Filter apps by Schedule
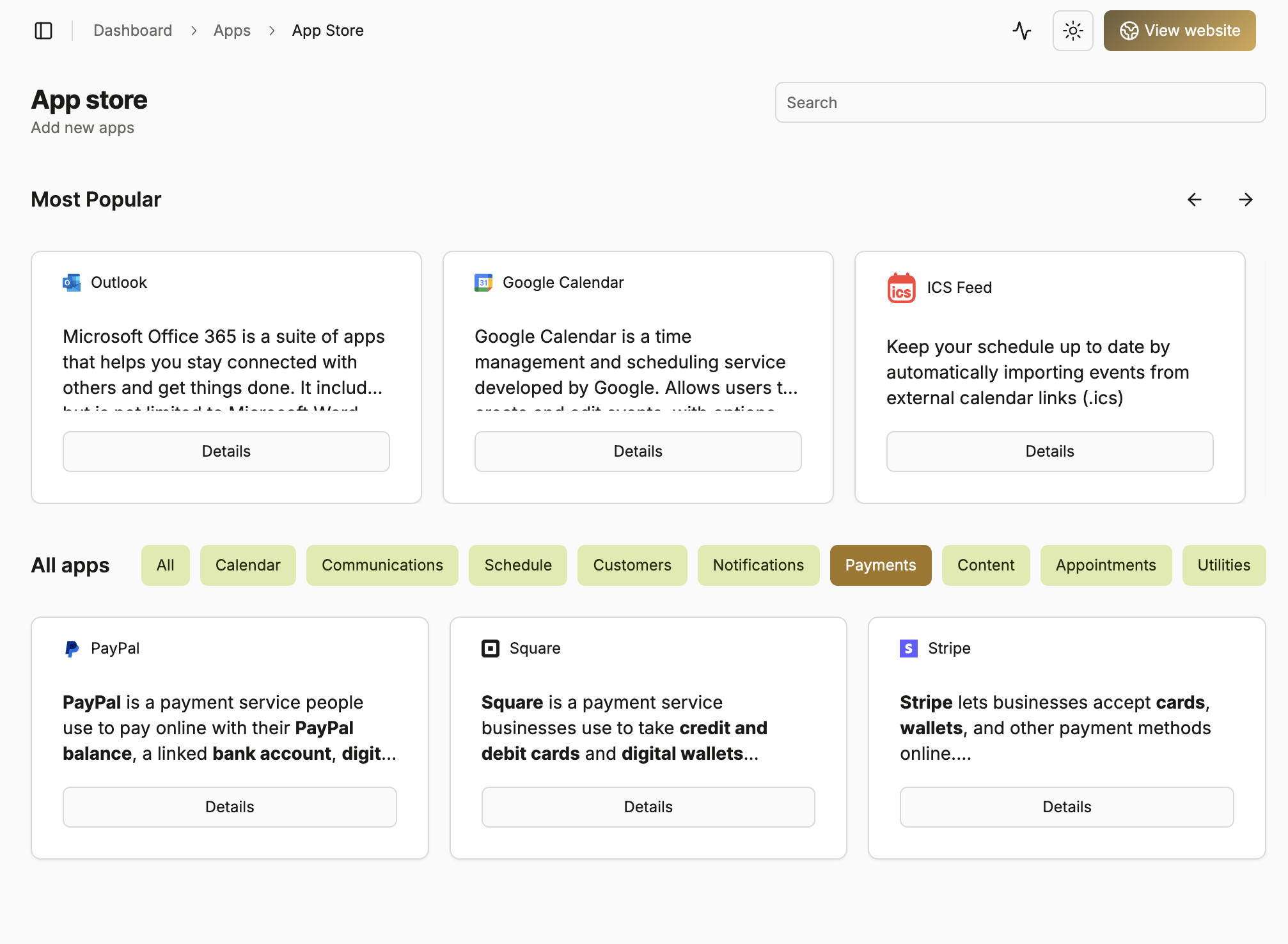This screenshot has height=944, width=1288. [518, 565]
